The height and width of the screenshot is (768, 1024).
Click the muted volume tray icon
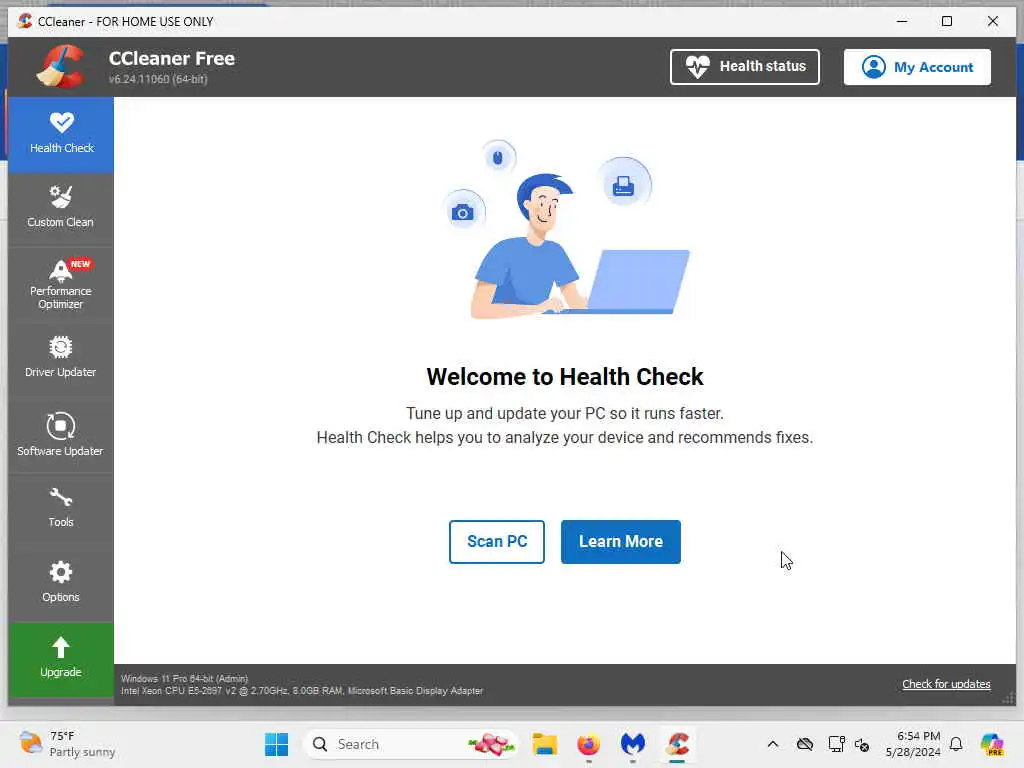point(862,744)
